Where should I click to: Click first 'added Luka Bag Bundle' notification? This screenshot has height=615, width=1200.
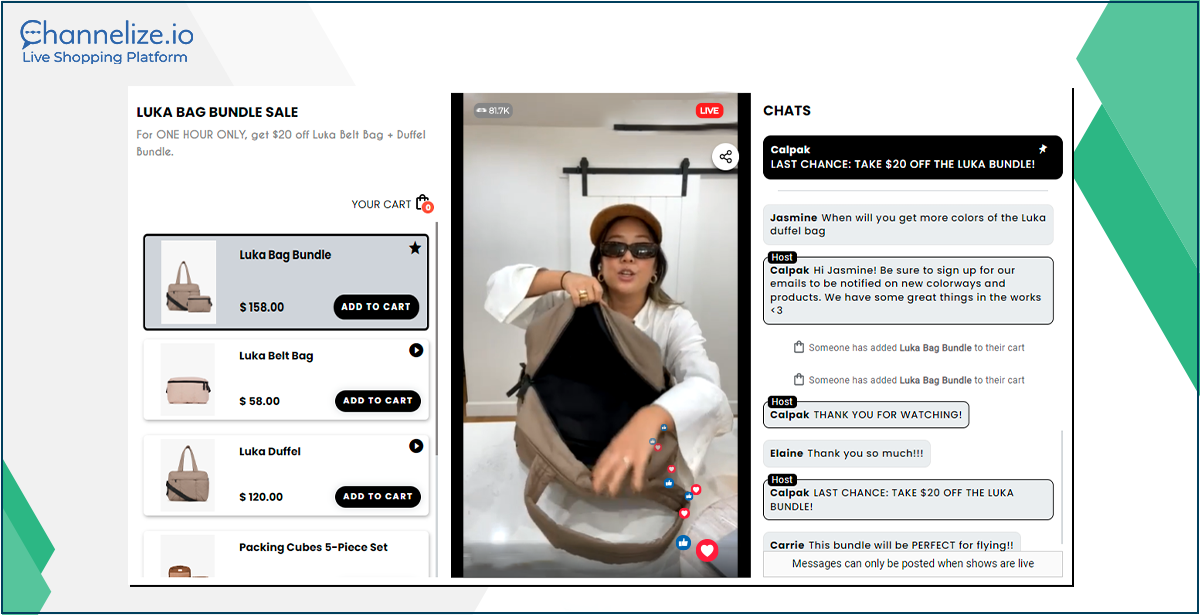(x=909, y=348)
